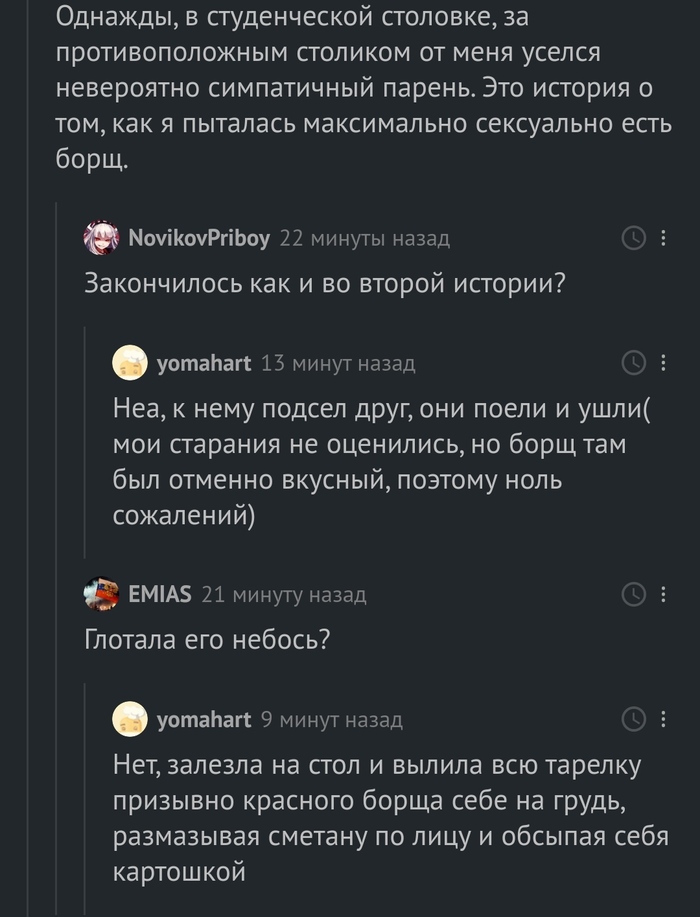
Task: Click the clock icon on EMIAS's comment
Action: (x=634, y=595)
